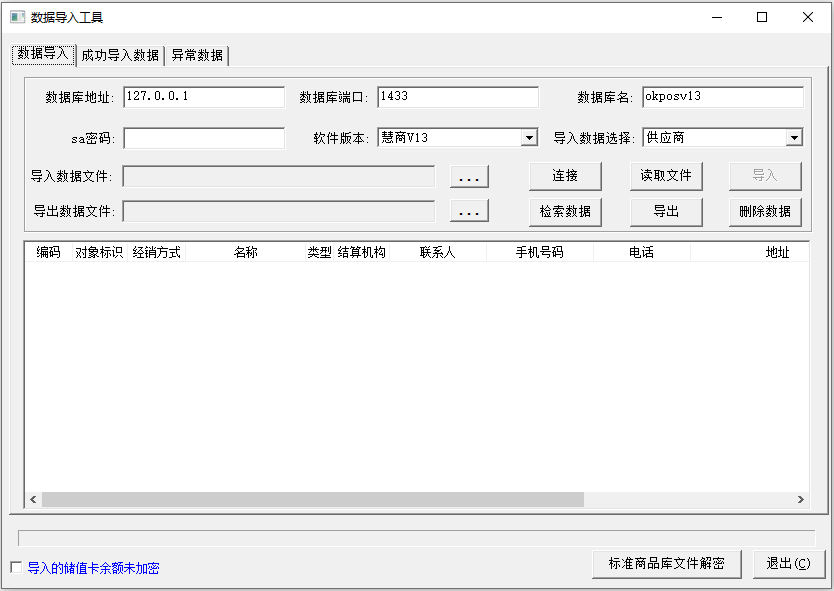Click the 删除数据 button
This screenshot has height=591, width=834.
click(x=765, y=211)
